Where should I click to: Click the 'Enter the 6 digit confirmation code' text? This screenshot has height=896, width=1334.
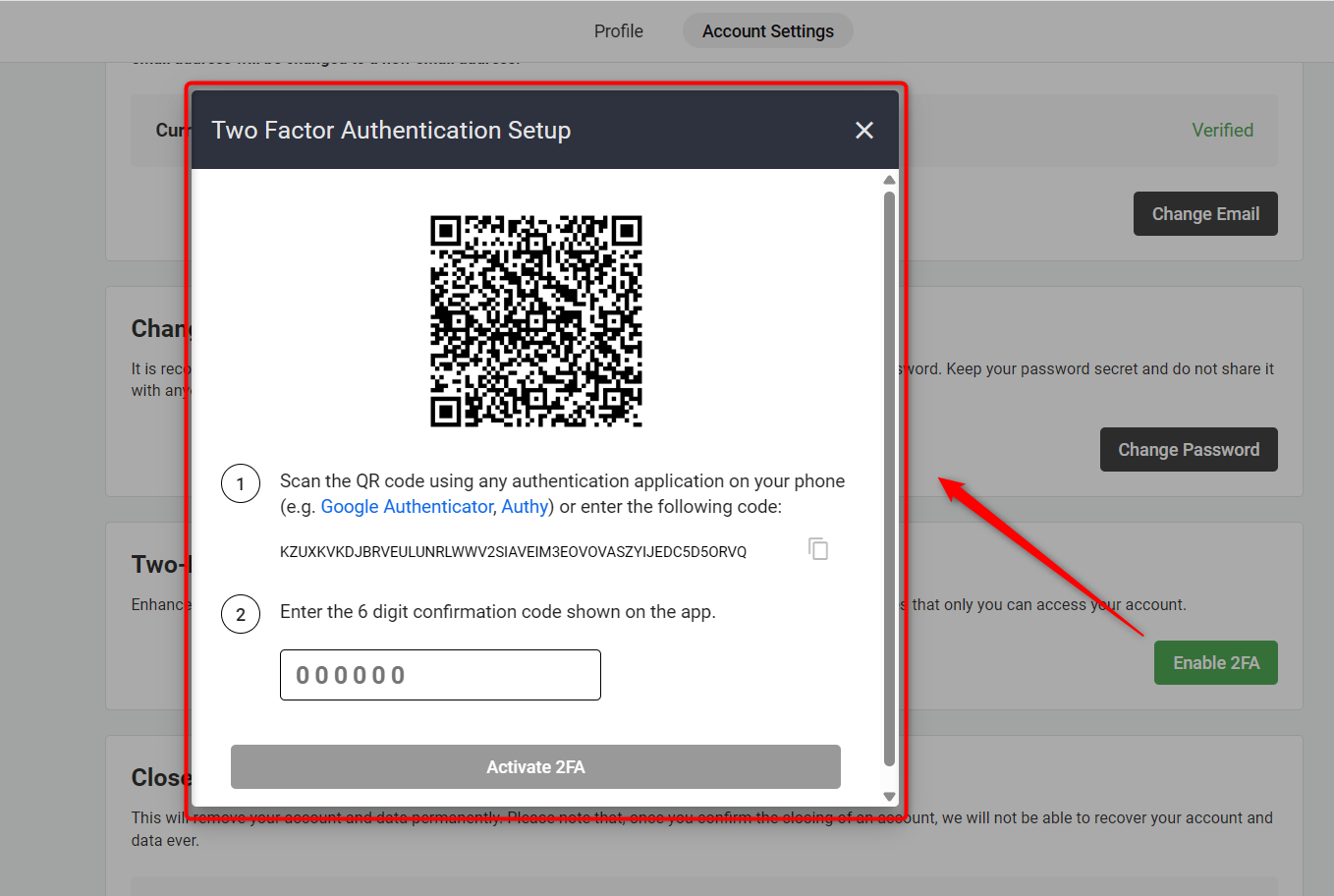[497, 612]
